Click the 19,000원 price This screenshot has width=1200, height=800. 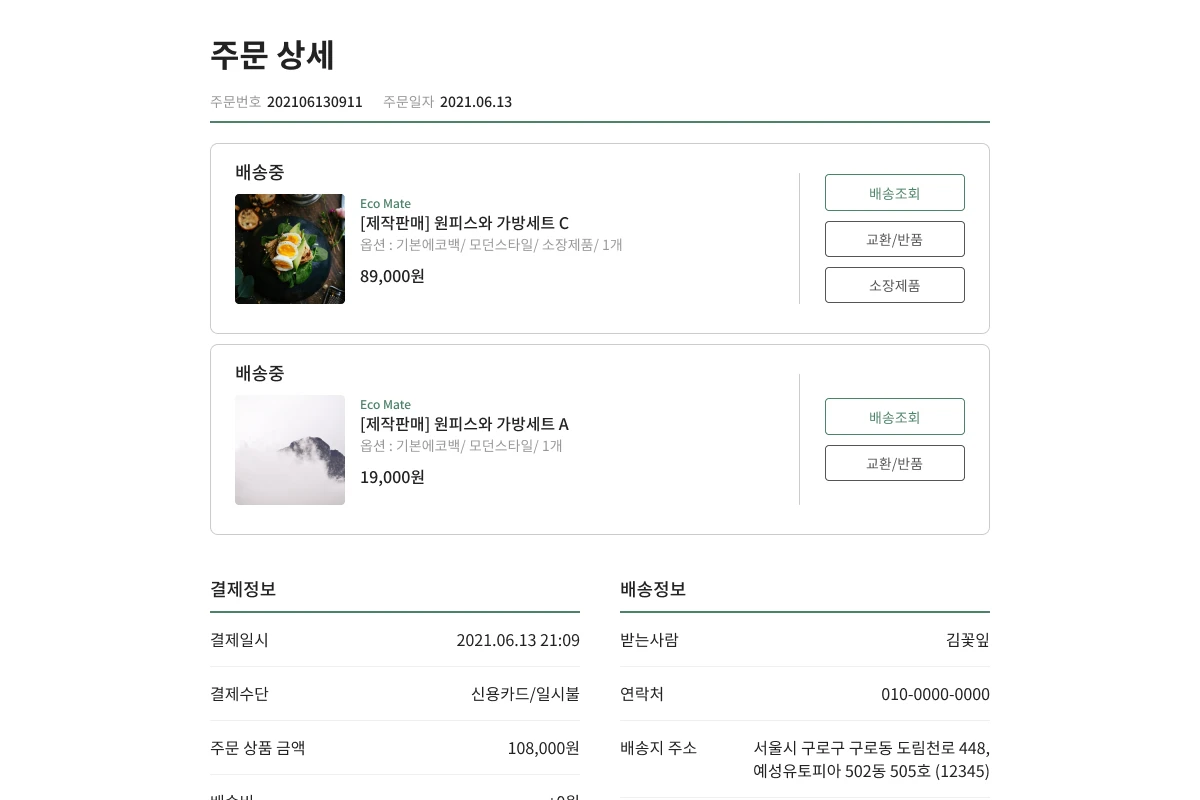[x=392, y=477]
